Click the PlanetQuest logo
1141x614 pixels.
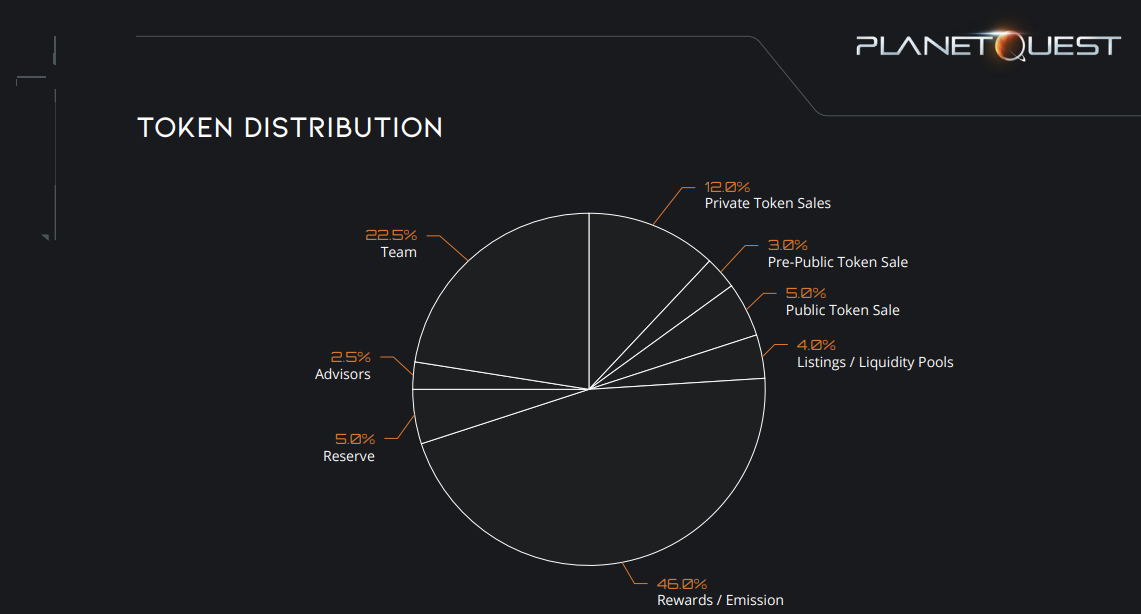click(x=988, y=46)
